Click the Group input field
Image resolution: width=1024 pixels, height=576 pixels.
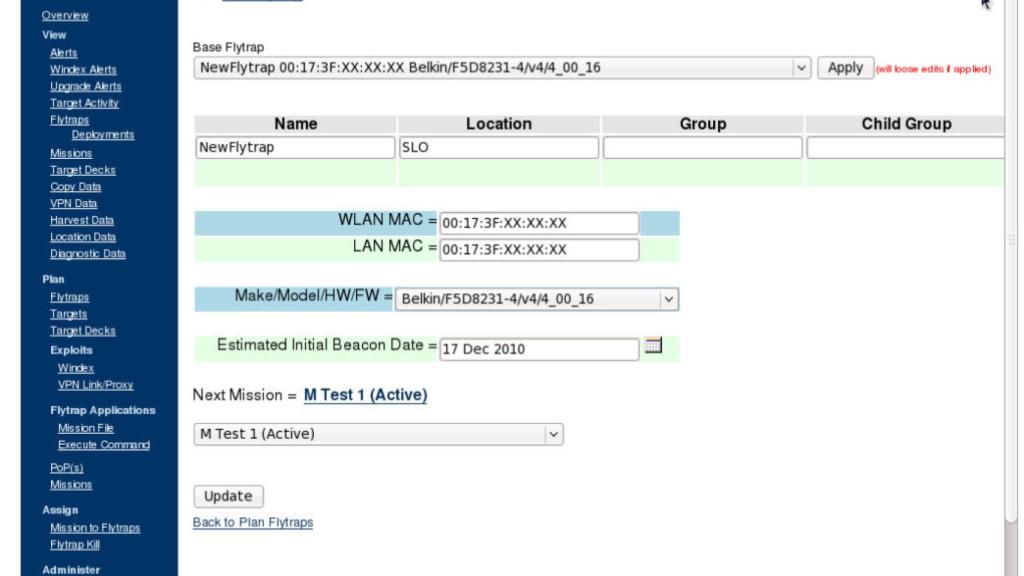click(x=702, y=148)
